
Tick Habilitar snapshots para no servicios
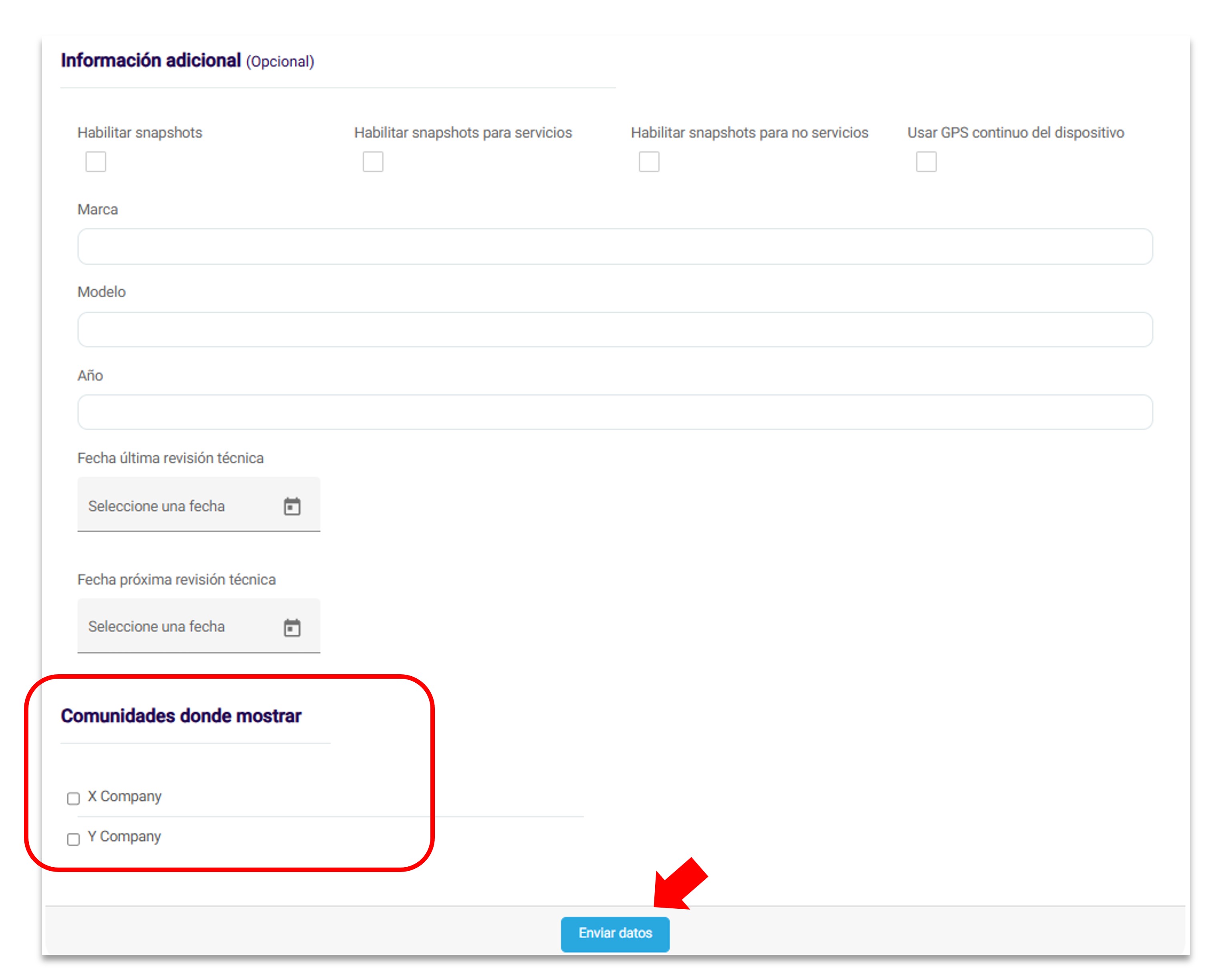(x=648, y=162)
